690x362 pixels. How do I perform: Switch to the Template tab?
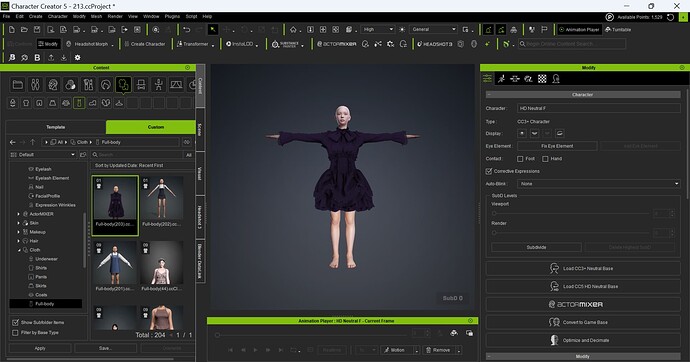56,127
